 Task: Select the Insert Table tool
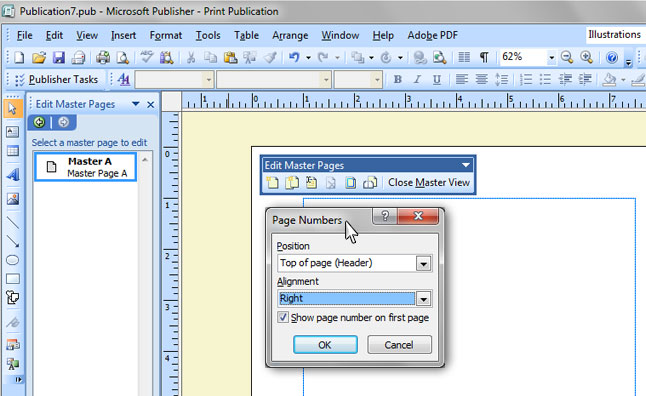coord(13,151)
